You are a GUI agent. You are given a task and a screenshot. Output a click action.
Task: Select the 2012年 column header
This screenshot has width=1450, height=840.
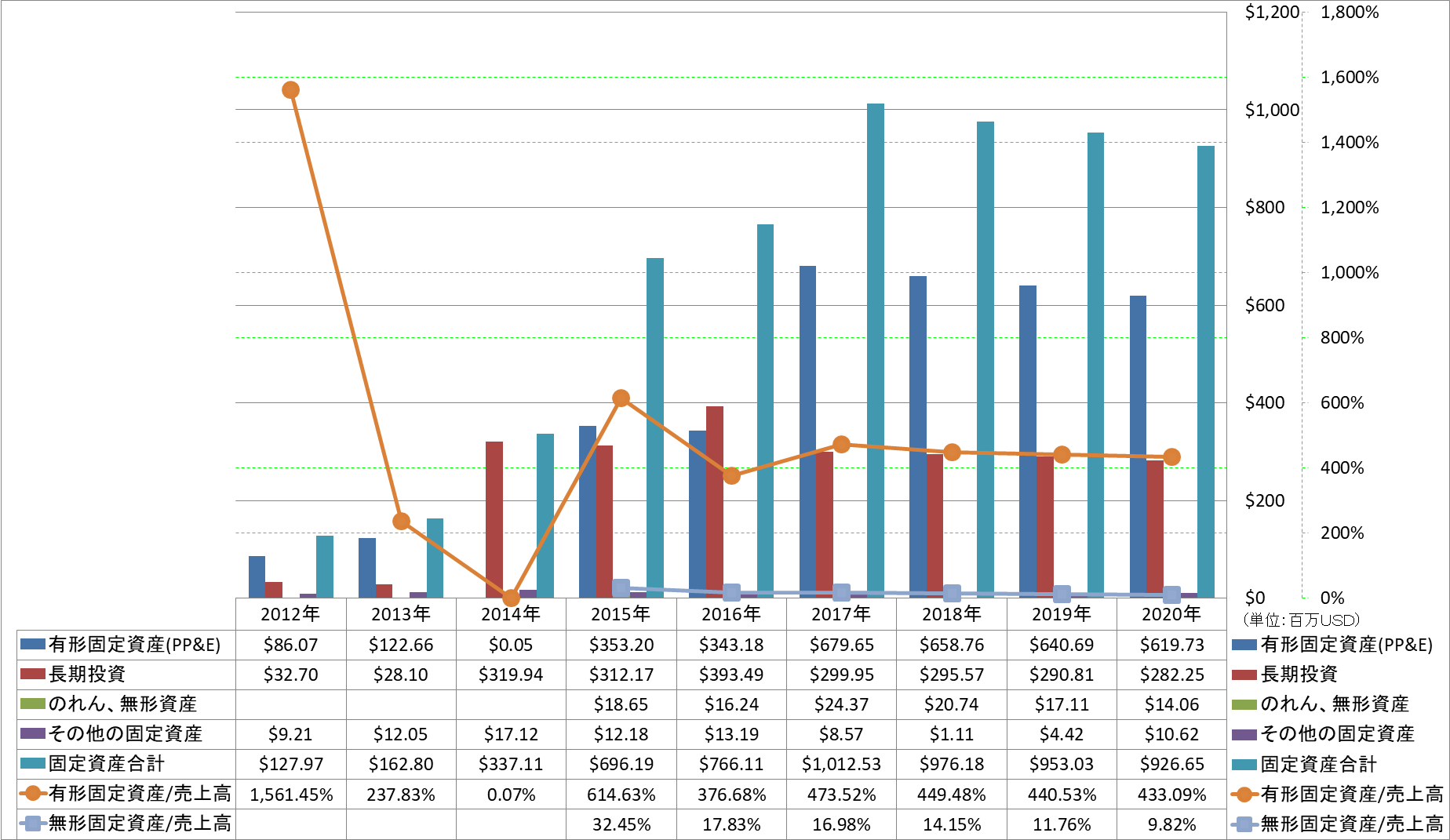pos(290,614)
